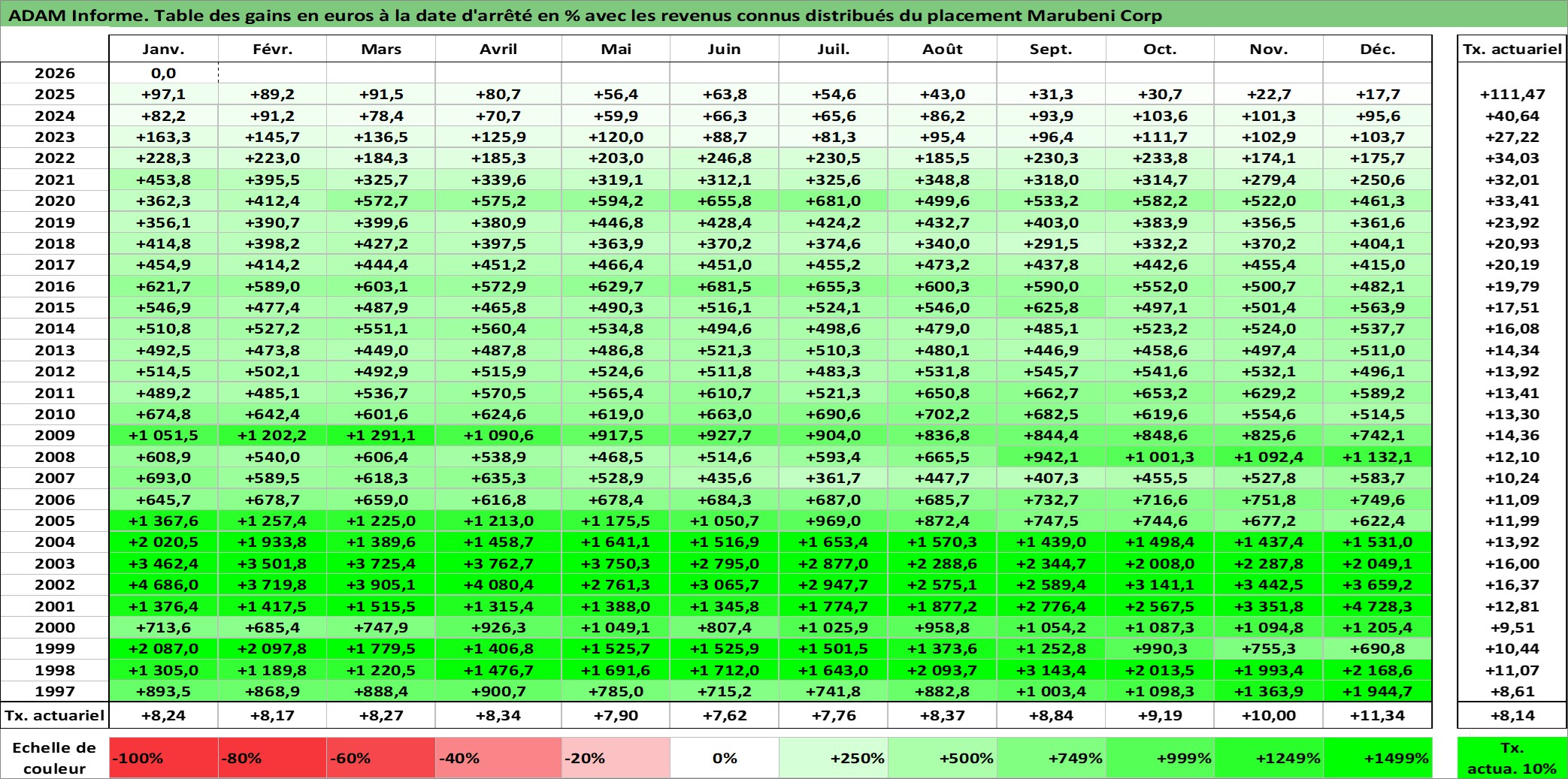Click the '+103,6' cell in 2024
This screenshot has height=779, width=1568.
point(1160,116)
